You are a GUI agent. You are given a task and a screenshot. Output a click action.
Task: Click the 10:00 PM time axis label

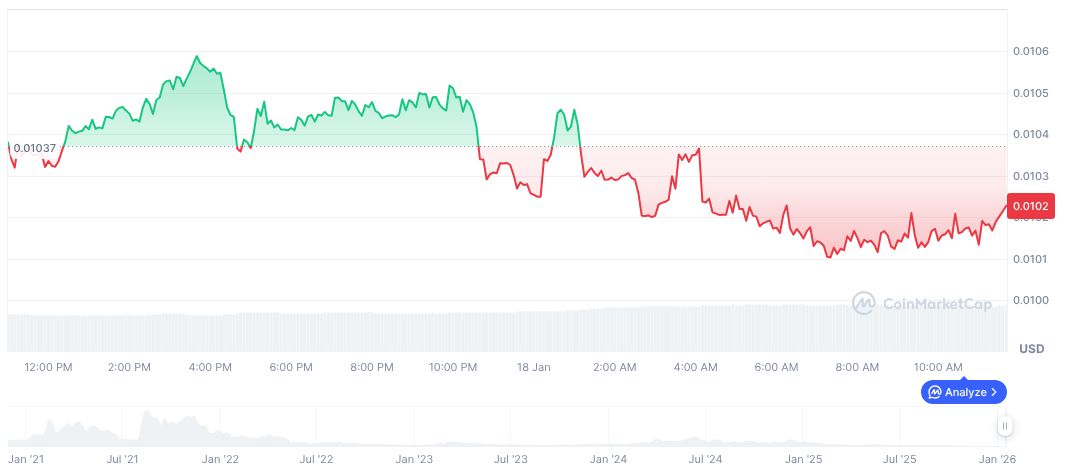[x=453, y=368]
